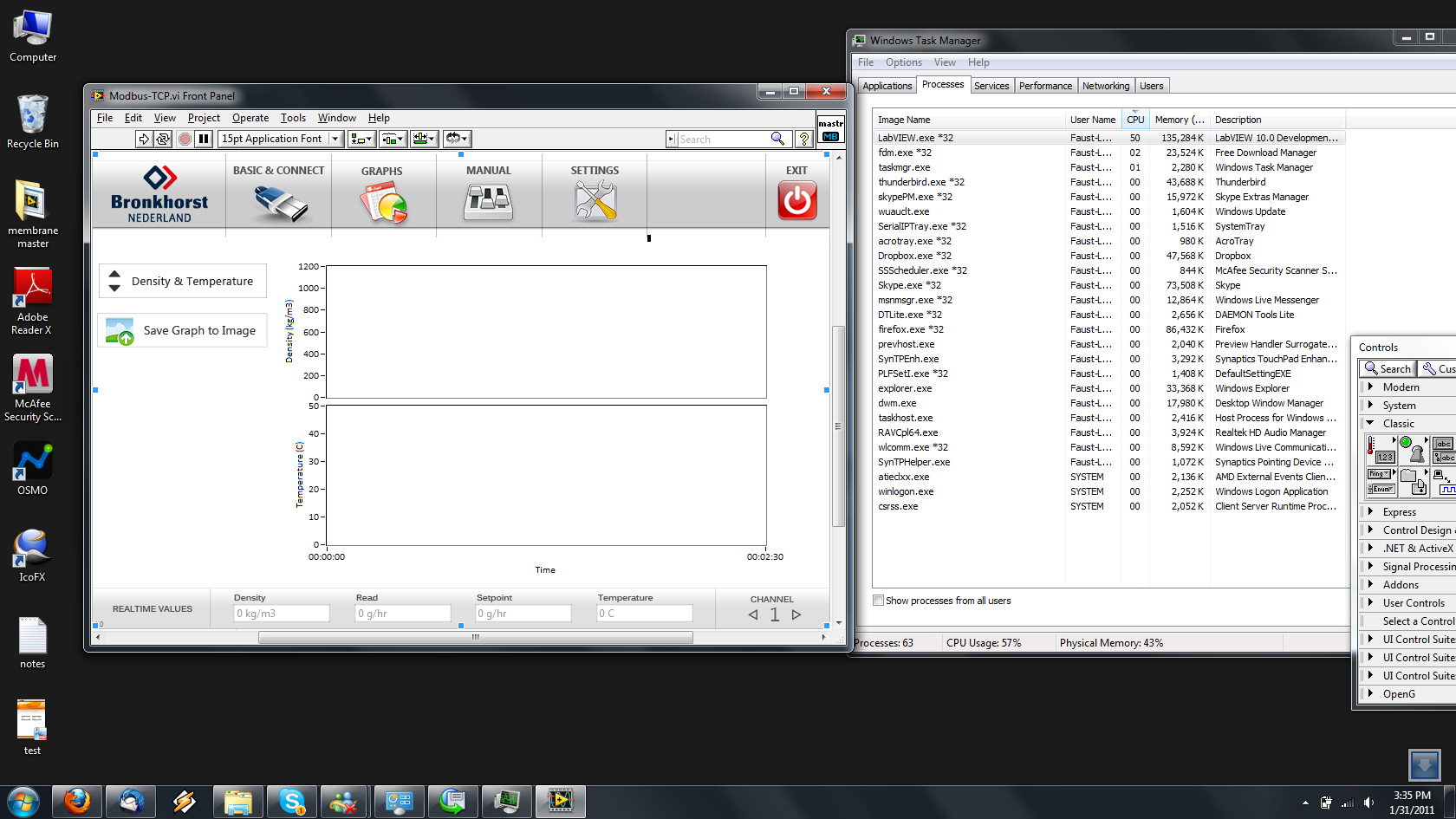Click the Run arrow in the LabVIEW toolbar

pyautogui.click(x=144, y=139)
